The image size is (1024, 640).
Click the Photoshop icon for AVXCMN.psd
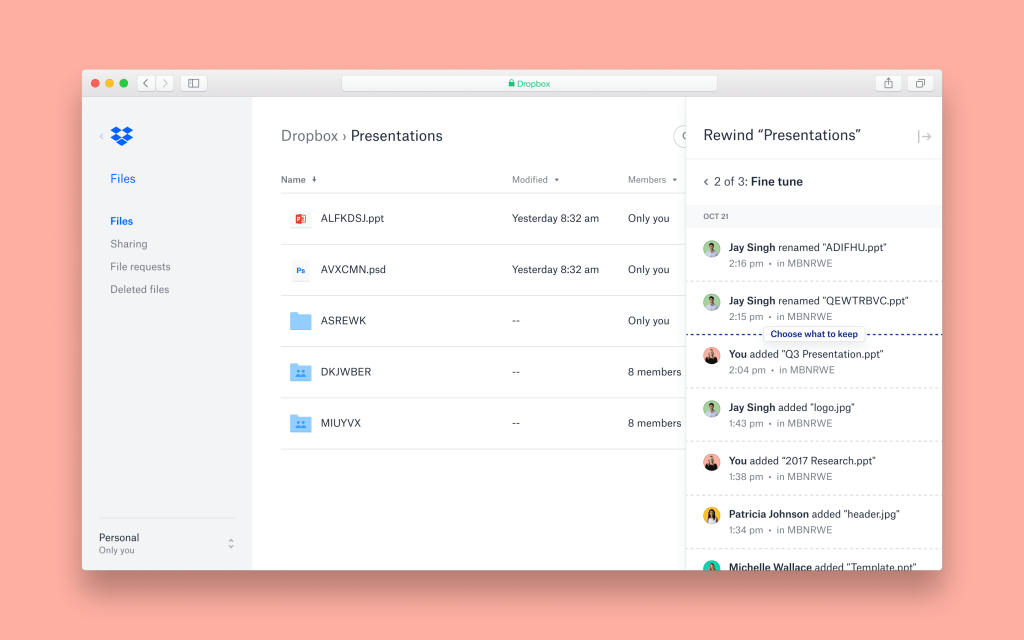[x=300, y=270]
